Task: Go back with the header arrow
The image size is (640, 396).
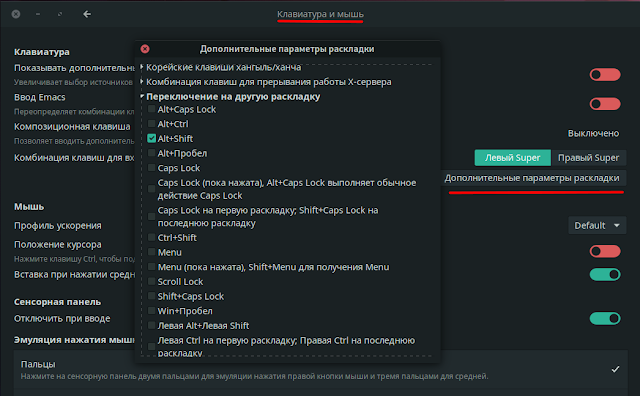Action: [87, 14]
